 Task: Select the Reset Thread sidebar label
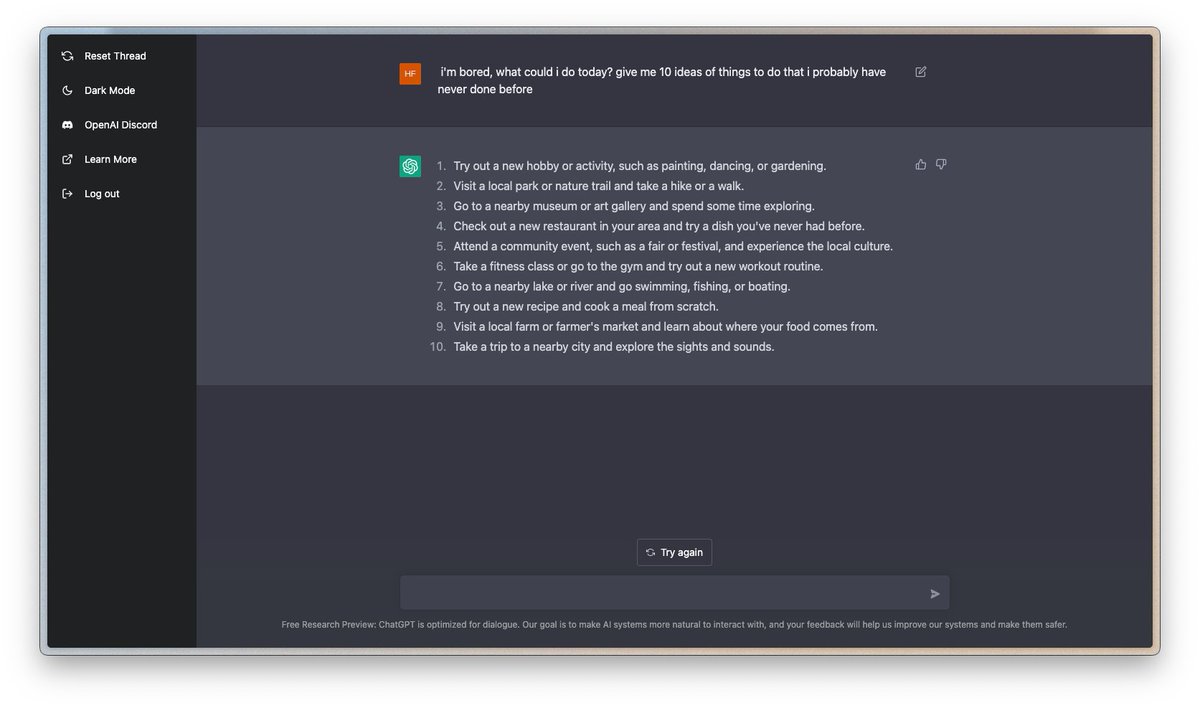[x=115, y=56]
